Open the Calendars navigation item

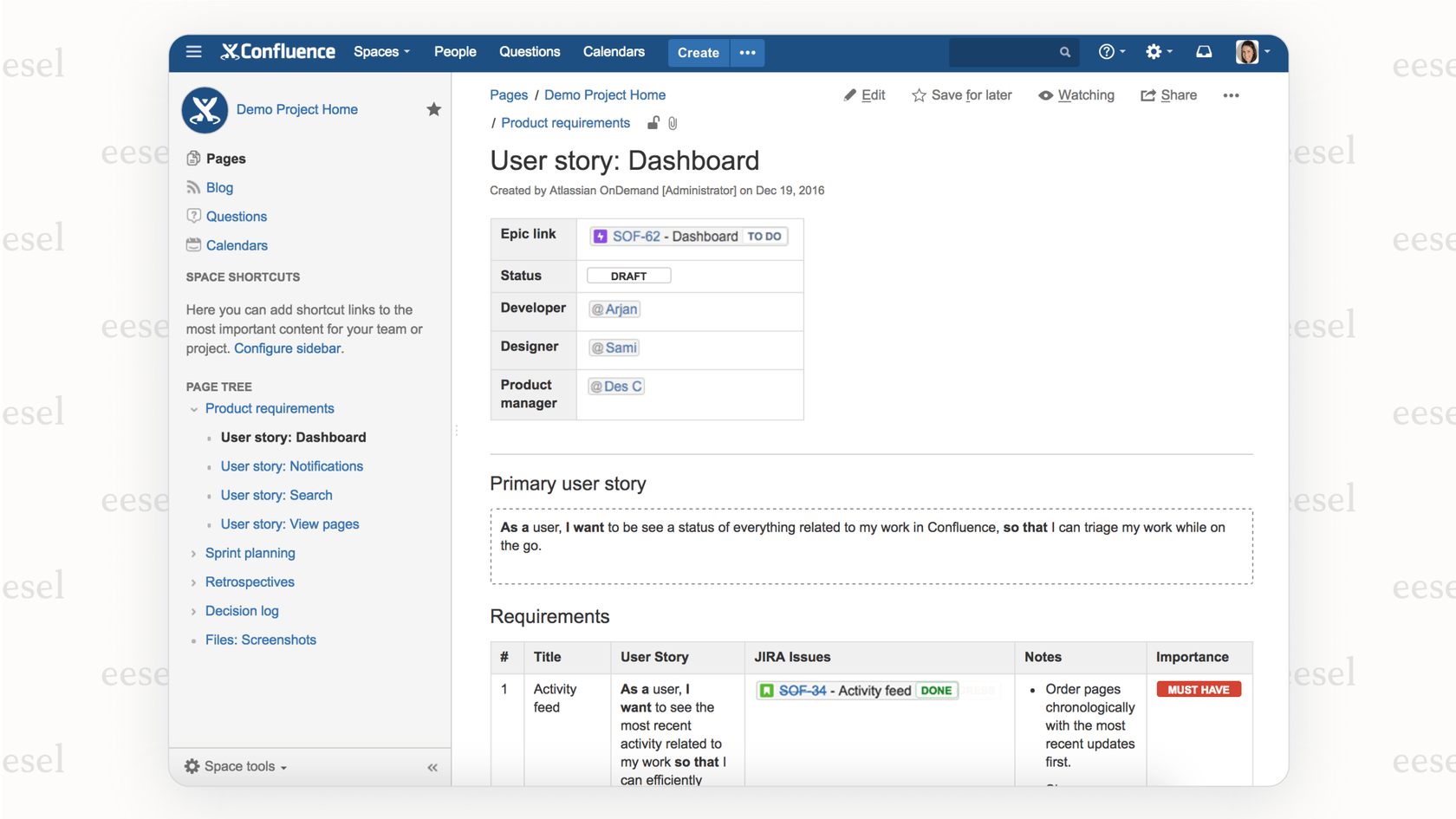pyautogui.click(x=614, y=52)
